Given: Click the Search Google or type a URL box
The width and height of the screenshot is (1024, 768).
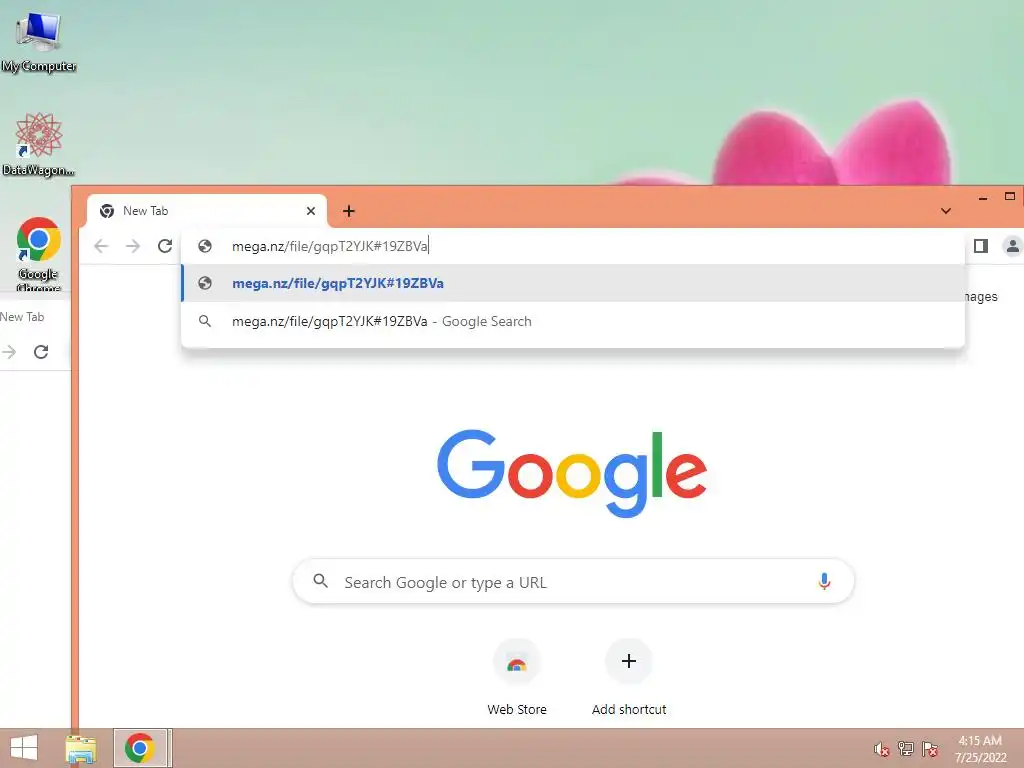Looking at the screenshot, I should pos(573,581).
